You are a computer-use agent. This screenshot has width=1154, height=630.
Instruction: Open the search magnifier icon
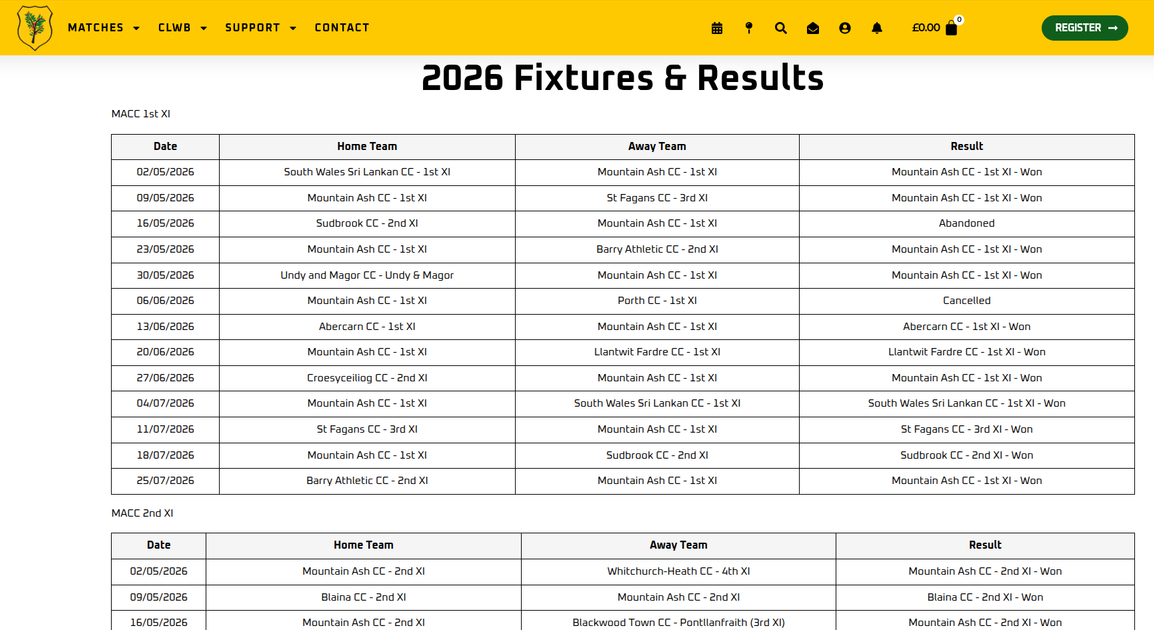(781, 28)
